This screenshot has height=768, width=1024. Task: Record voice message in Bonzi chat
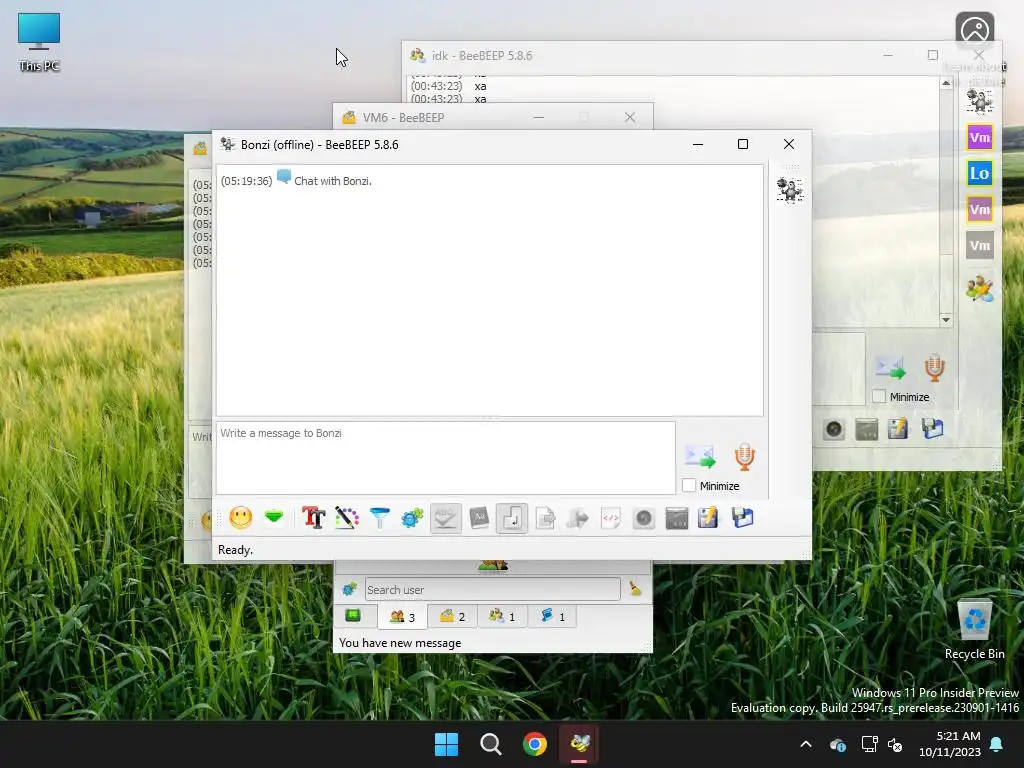[x=744, y=456]
